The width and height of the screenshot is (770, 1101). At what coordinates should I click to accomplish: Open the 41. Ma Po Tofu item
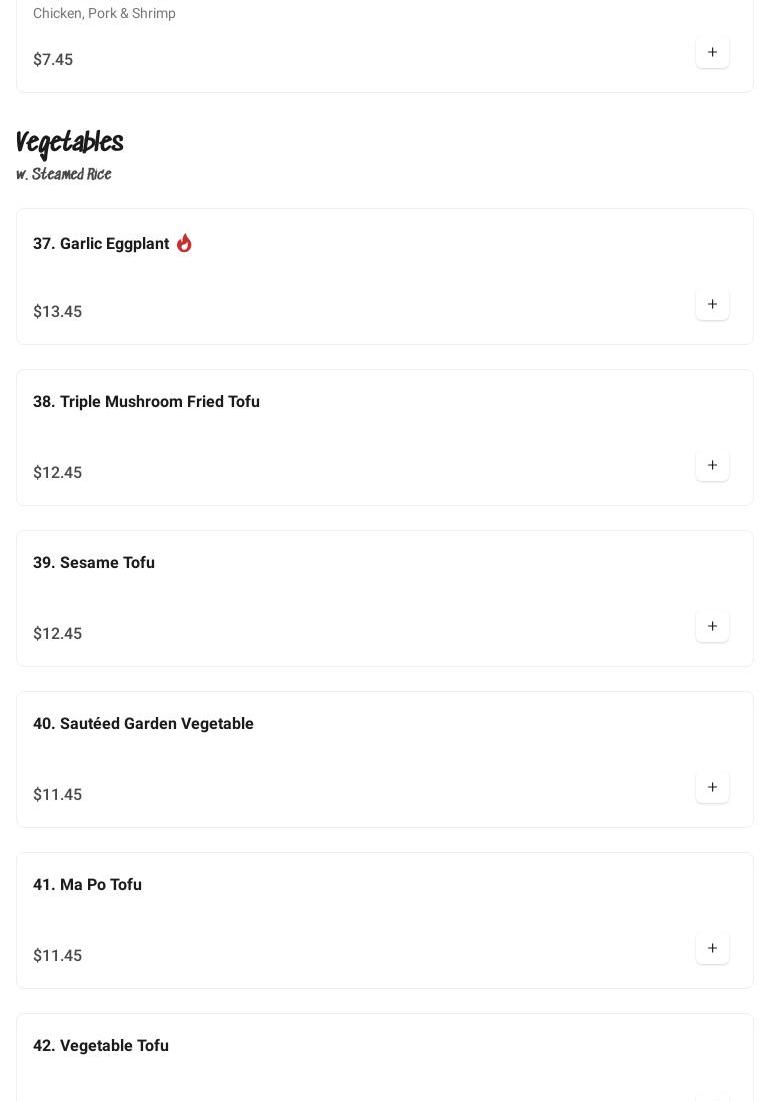pyautogui.click(x=87, y=885)
